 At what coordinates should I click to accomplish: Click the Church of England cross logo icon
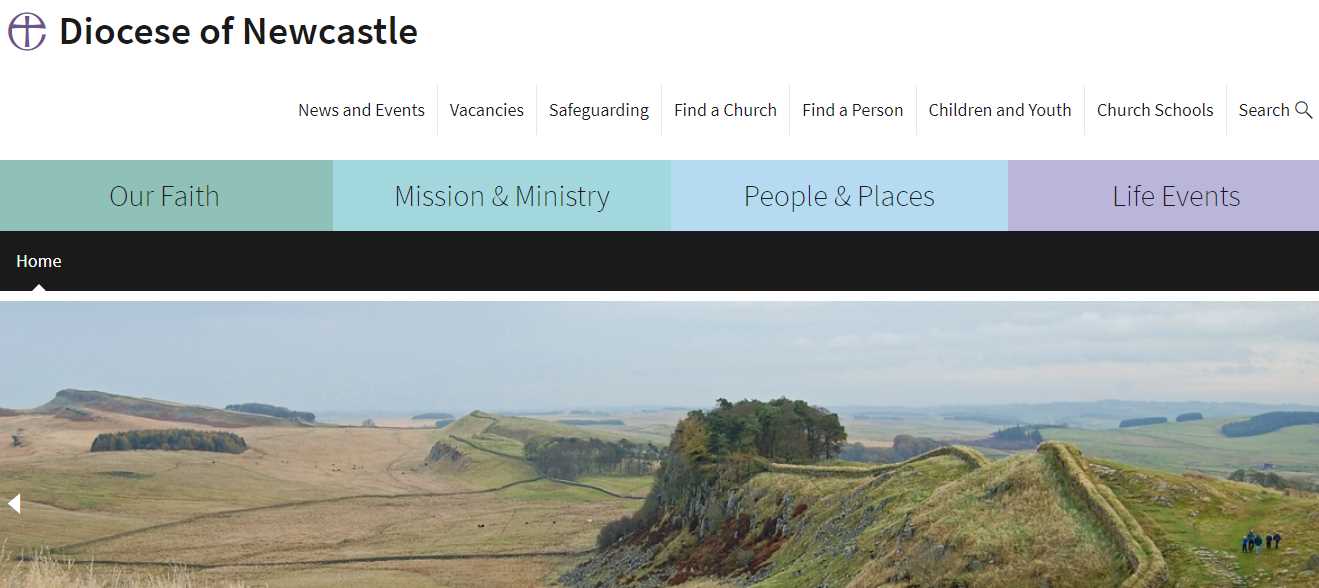[27, 32]
